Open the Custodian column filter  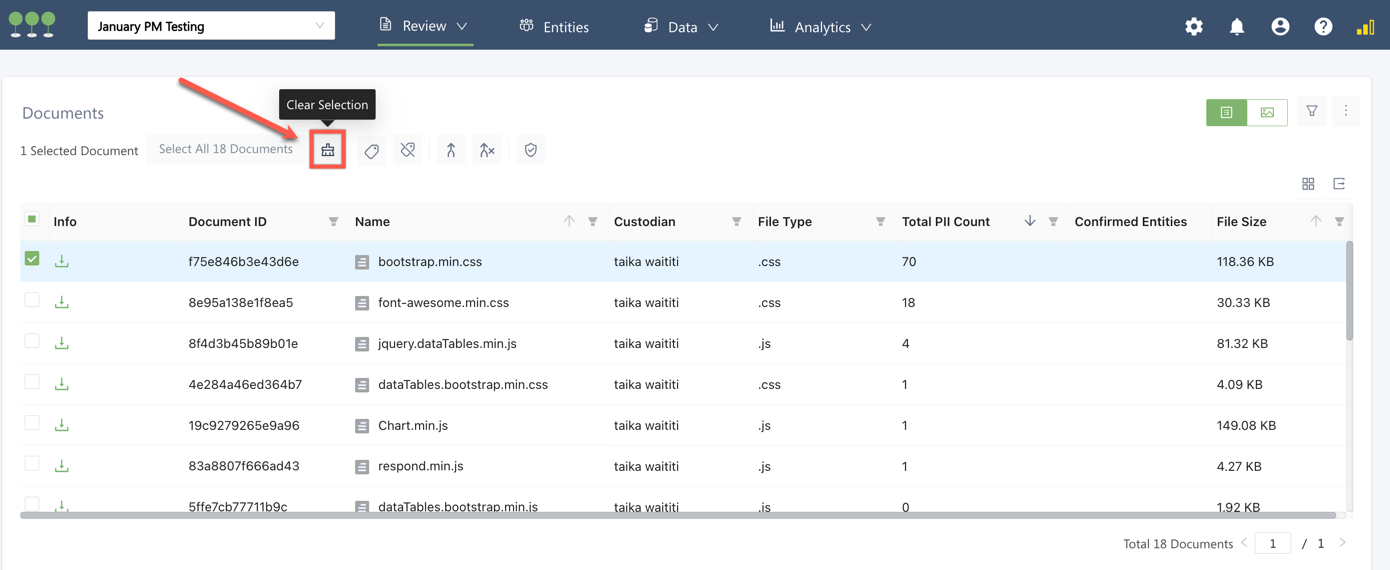click(x=736, y=222)
